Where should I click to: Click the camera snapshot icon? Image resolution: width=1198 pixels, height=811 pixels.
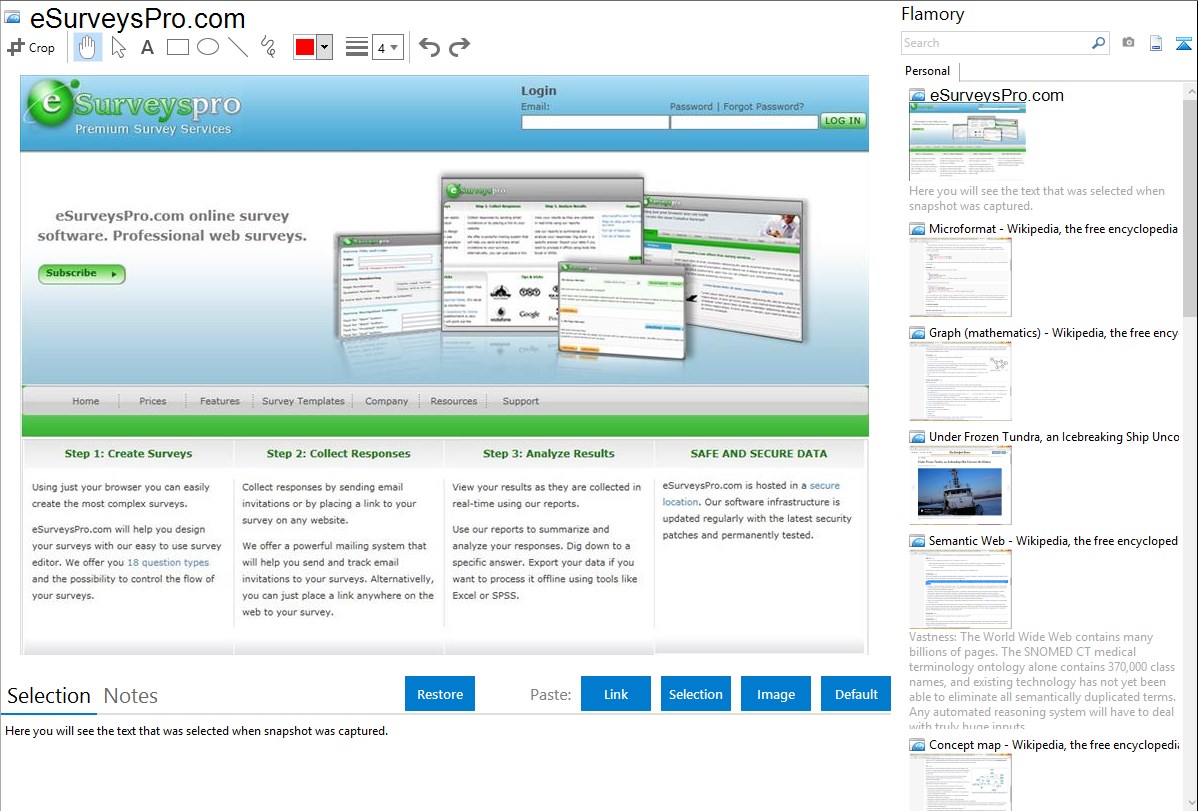(x=1128, y=43)
